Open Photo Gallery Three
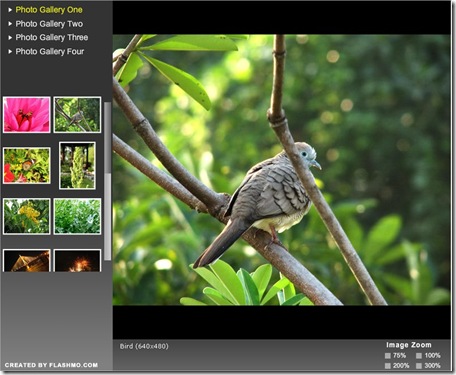The width and height of the screenshot is (456, 375). tap(52, 37)
